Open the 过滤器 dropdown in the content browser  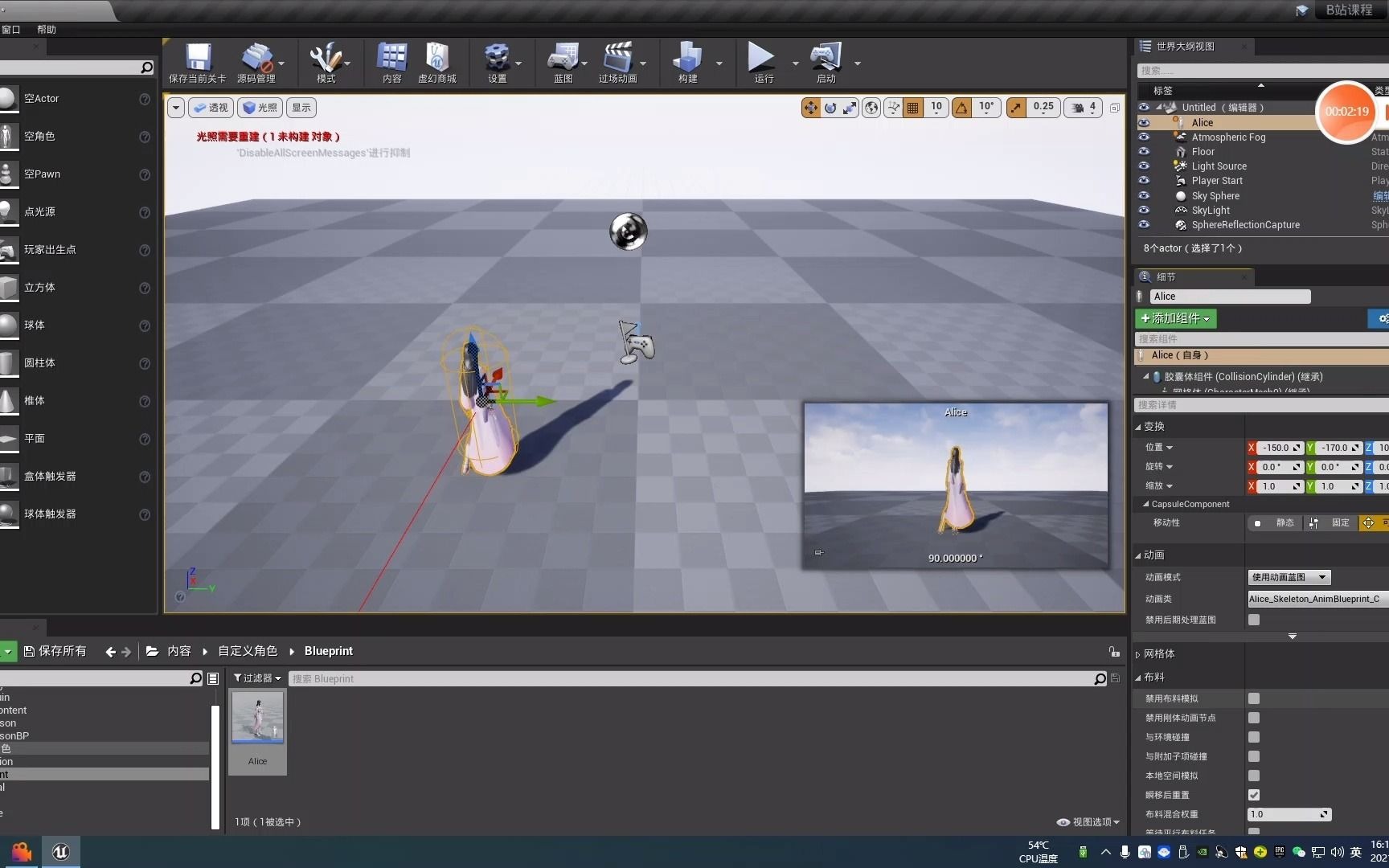pyautogui.click(x=256, y=678)
